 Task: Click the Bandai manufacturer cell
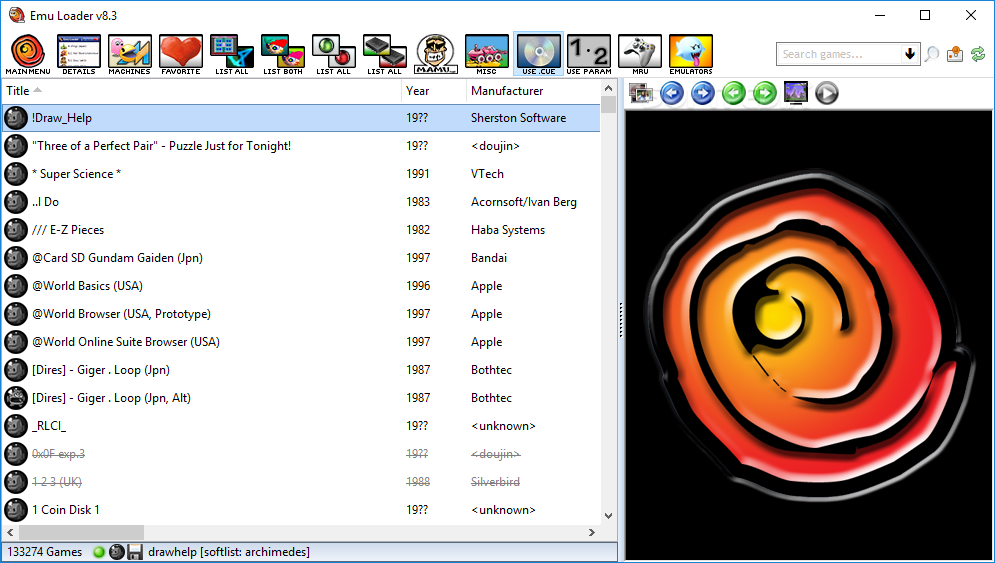coord(489,258)
